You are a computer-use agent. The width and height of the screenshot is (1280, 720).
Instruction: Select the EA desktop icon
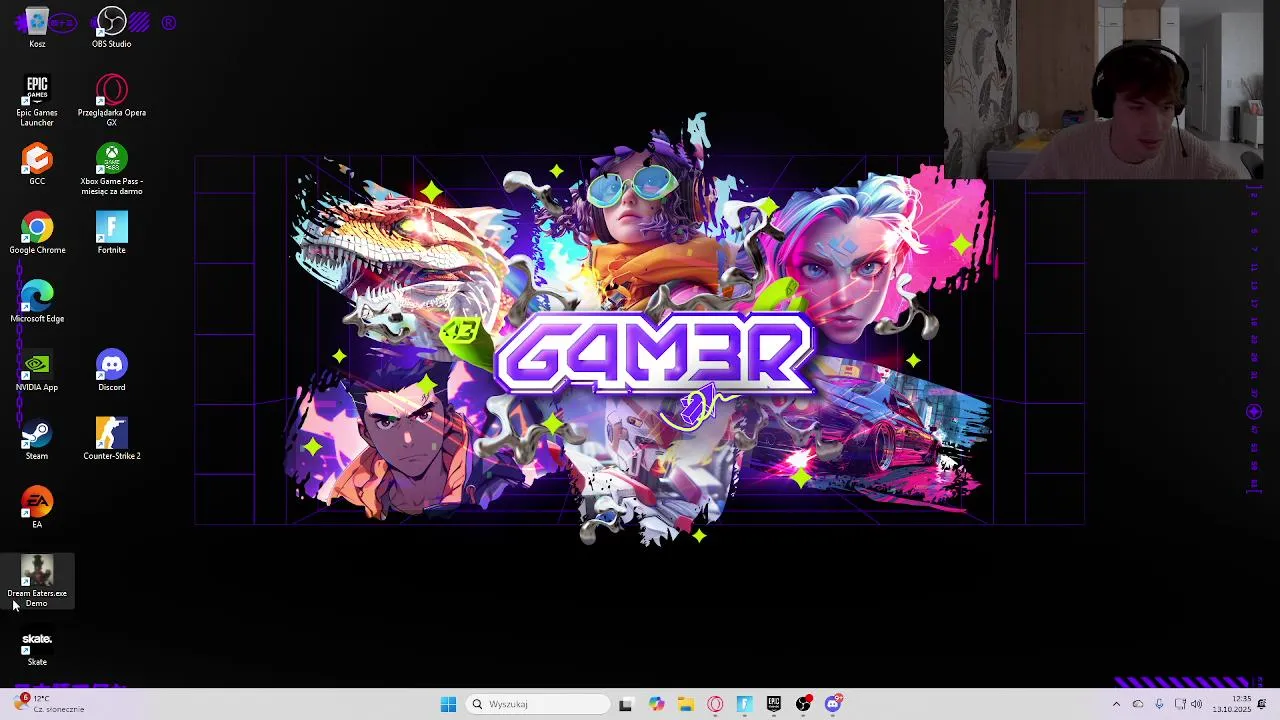coord(37,508)
